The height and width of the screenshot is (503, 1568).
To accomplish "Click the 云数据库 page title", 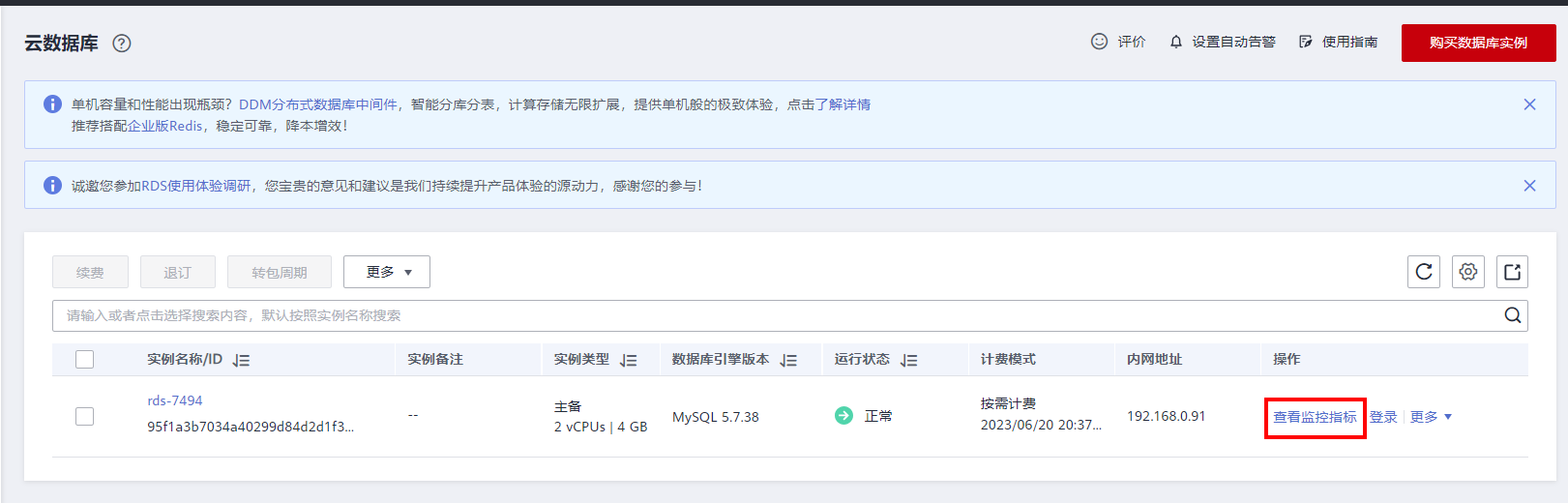I will [61, 43].
